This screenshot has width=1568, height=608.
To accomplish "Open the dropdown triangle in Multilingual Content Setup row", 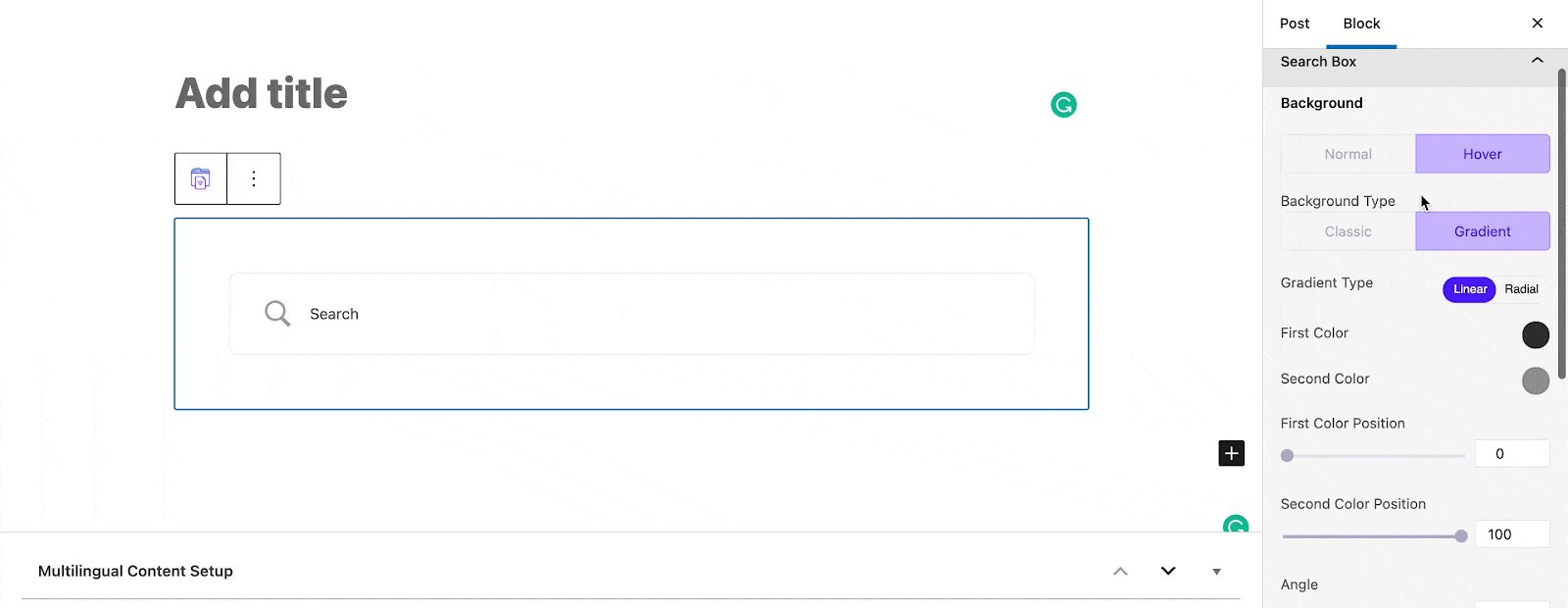I will (x=1216, y=571).
